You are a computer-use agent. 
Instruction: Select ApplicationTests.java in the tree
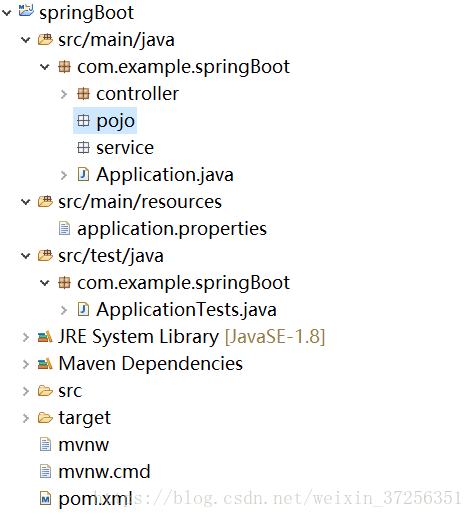pos(186,310)
